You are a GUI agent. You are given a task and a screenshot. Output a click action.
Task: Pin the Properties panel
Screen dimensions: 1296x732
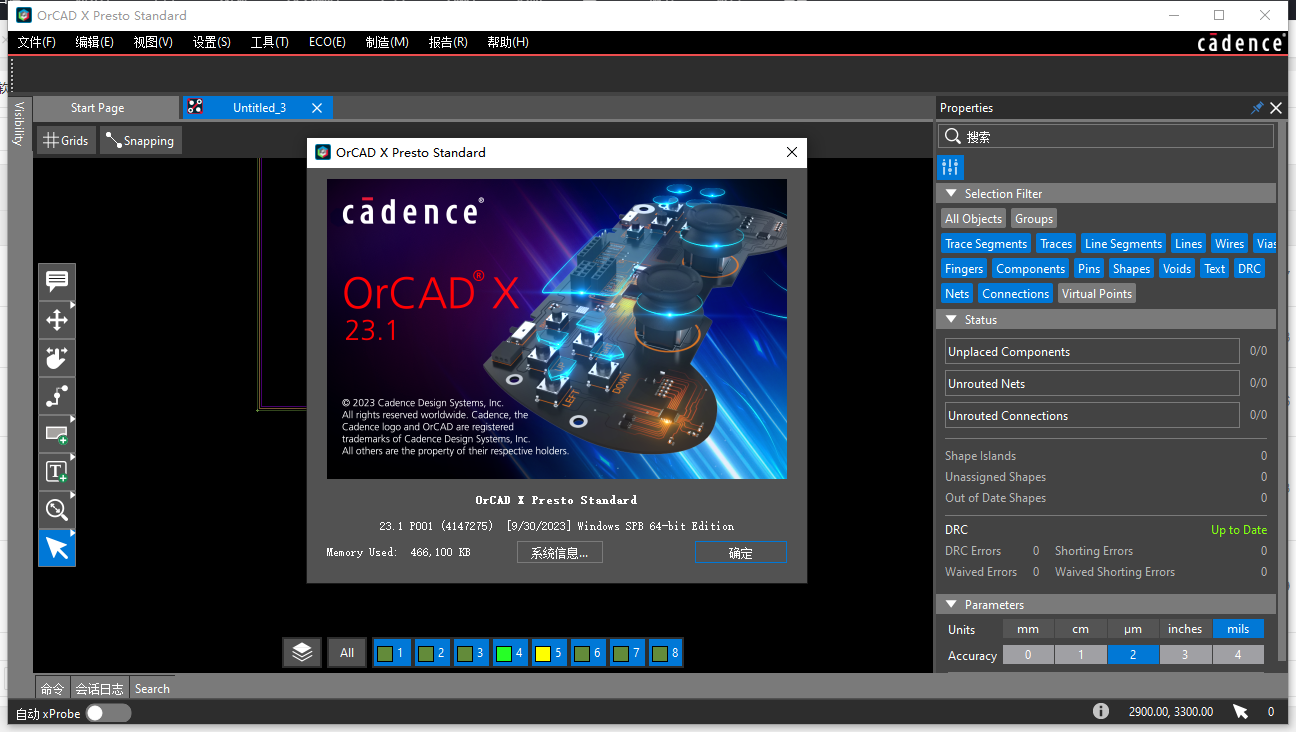(1257, 108)
